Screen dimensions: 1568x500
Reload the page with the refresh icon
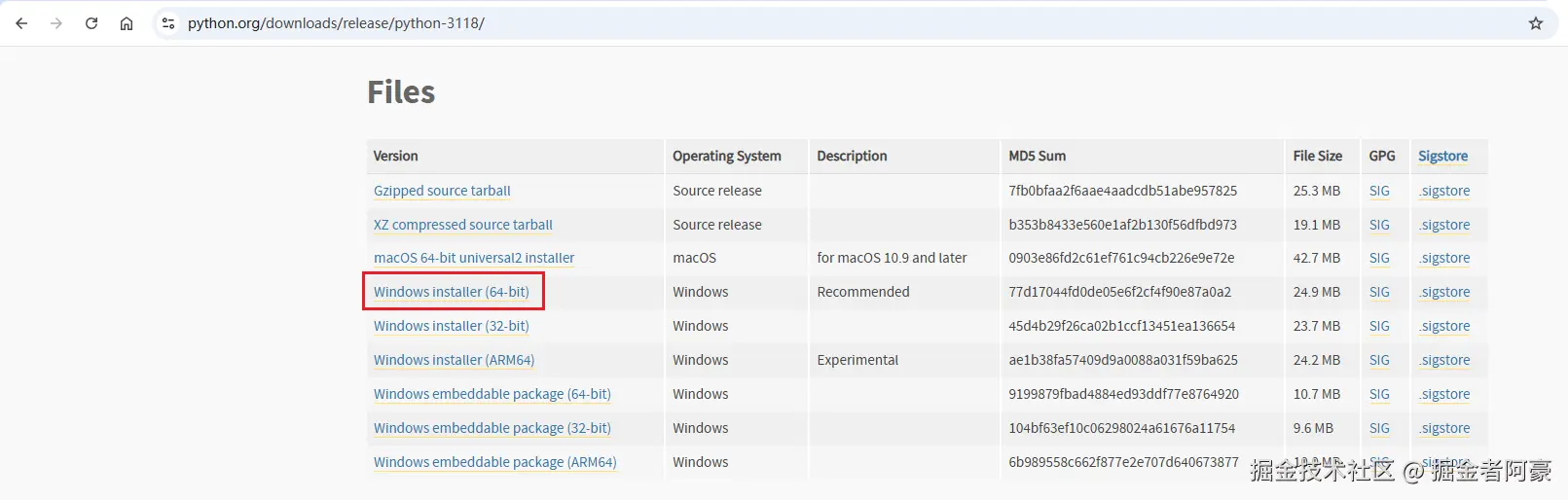[x=91, y=23]
